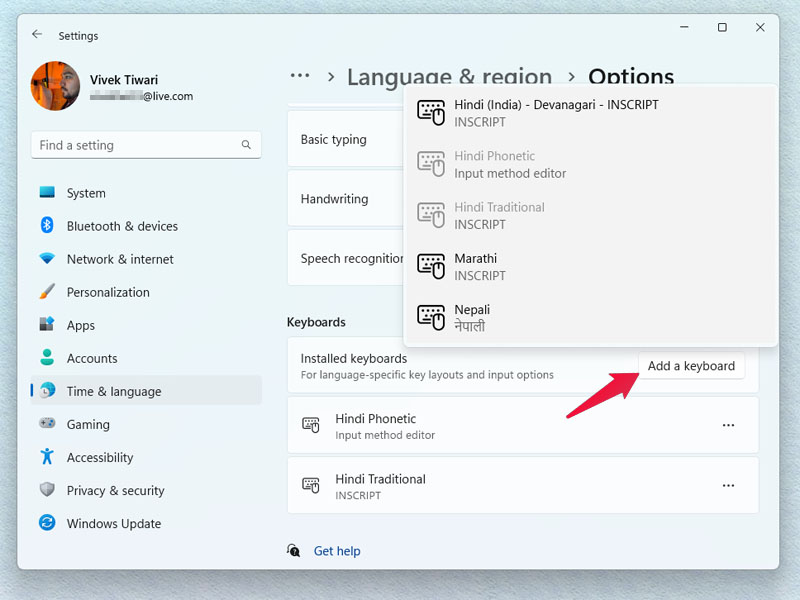Select Time & language label
800x600 pixels.
coord(114,391)
